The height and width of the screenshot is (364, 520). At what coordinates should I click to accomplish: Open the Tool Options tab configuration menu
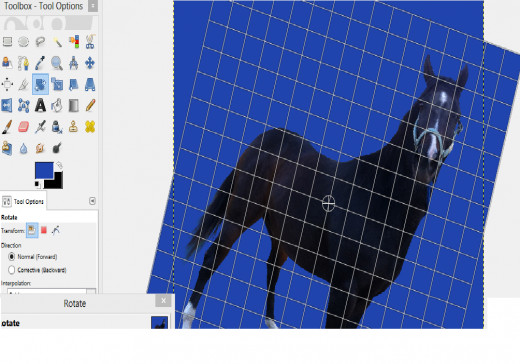click(x=92, y=201)
